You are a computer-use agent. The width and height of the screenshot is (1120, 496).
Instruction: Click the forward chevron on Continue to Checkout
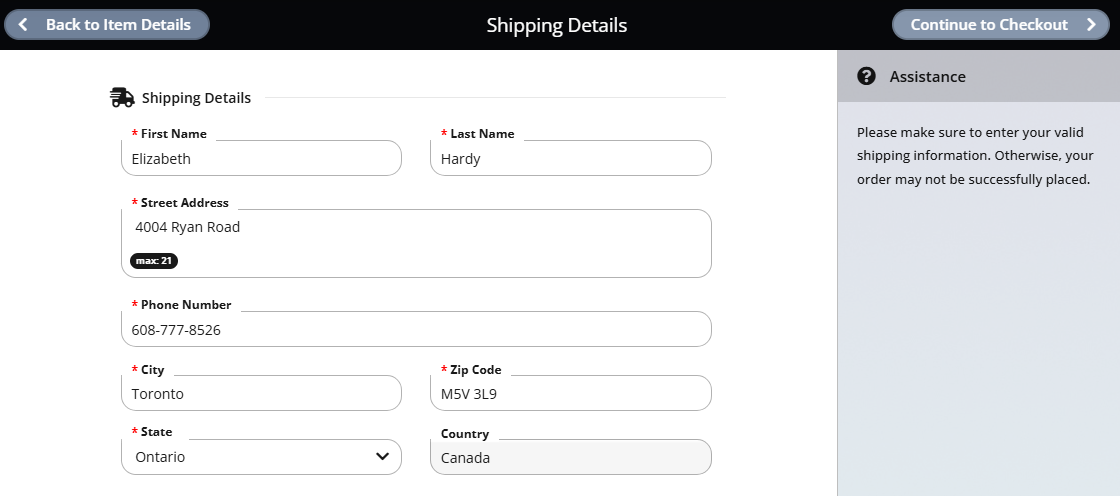(1091, 25)
